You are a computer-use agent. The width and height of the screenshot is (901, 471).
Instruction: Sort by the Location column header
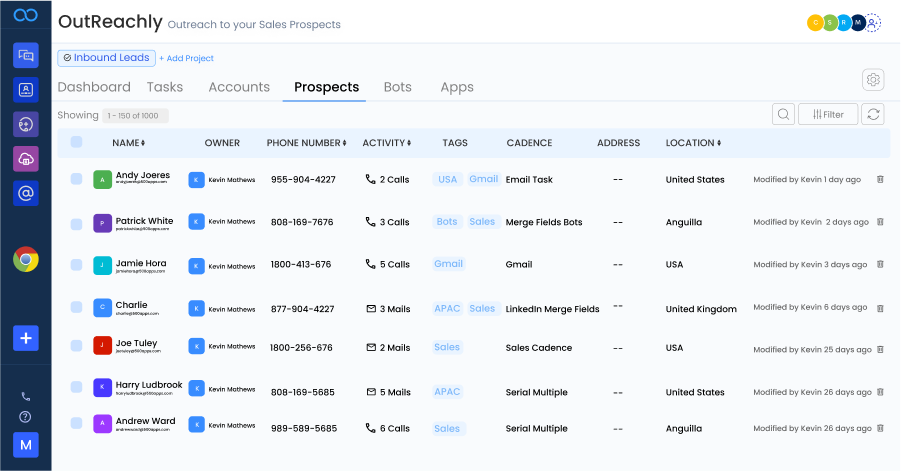coord(693,143)
